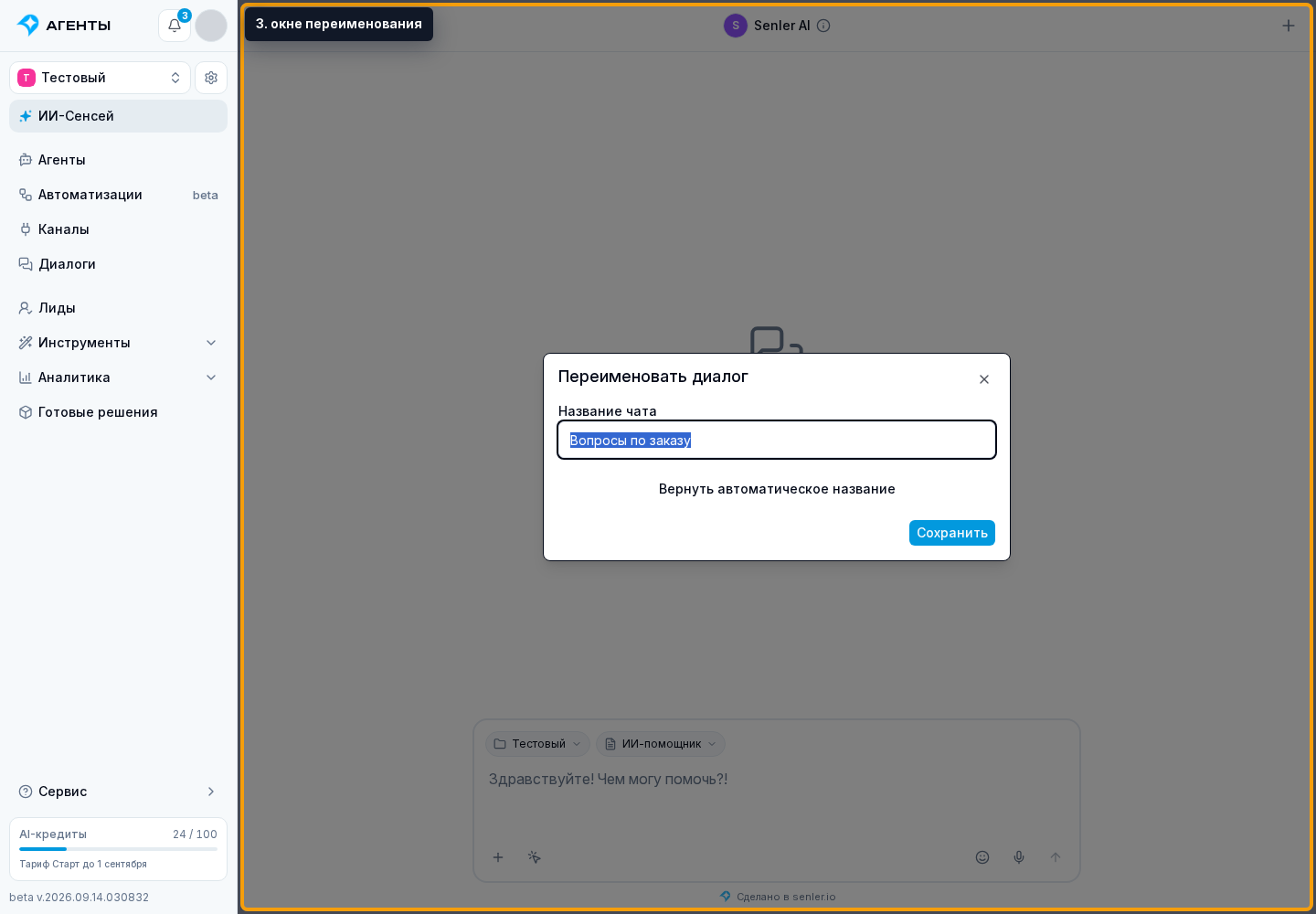Click the send arrow icon

point(1056,857)
